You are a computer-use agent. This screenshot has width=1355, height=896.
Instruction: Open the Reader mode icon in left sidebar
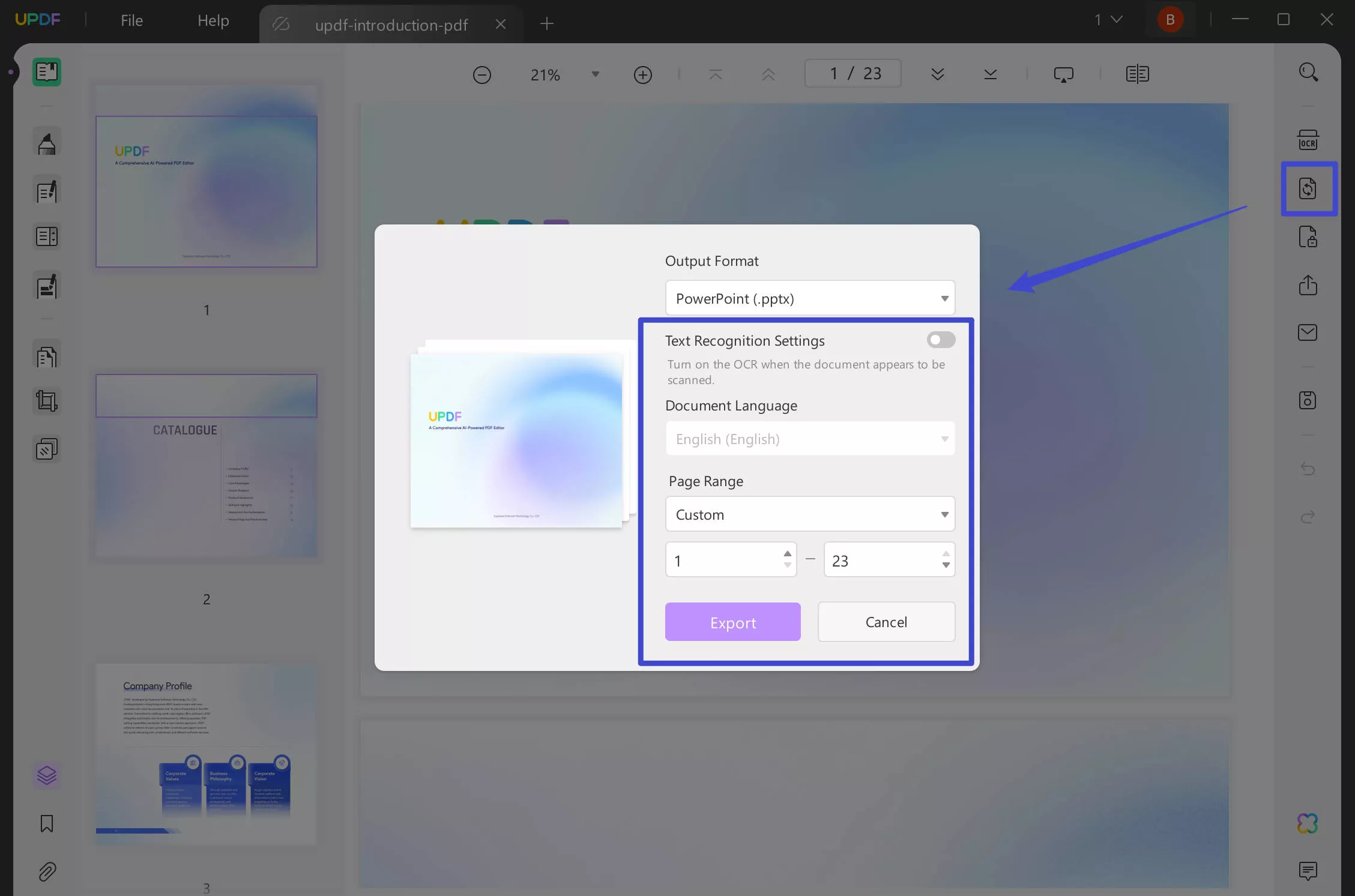(x=47, y=73)
